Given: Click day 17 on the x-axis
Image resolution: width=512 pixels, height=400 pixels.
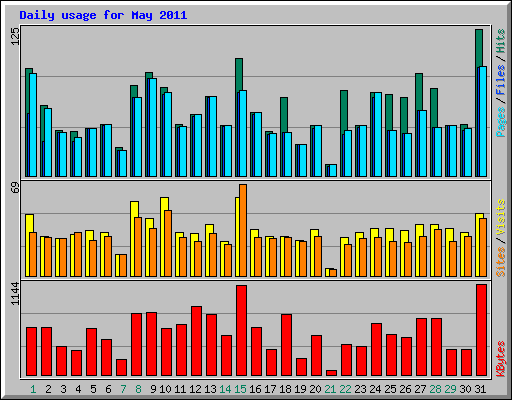Looking at the screenshot, I should 270,389.
